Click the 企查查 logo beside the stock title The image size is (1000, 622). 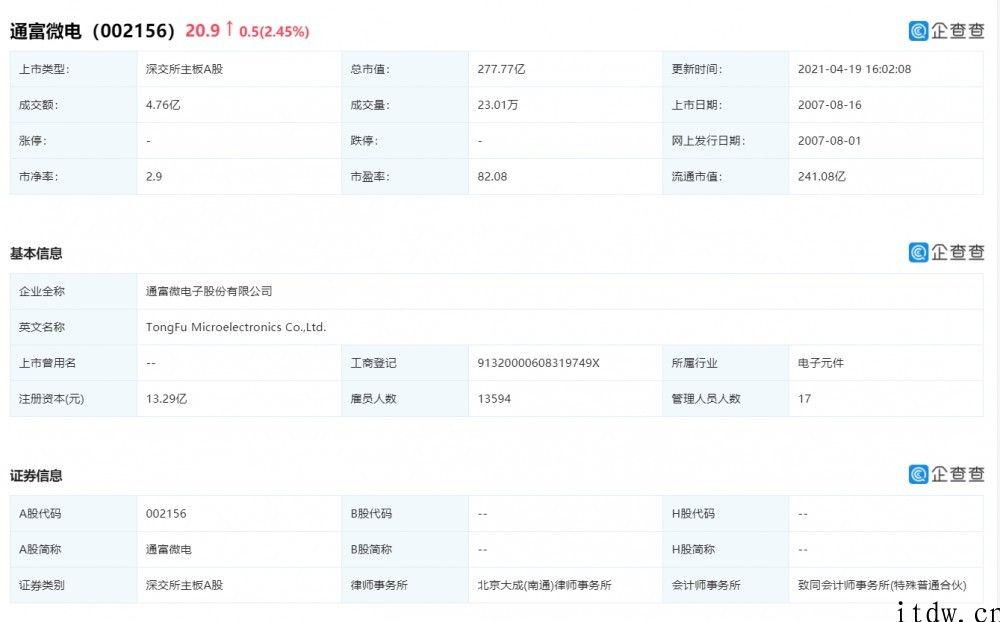pos(946,31)
